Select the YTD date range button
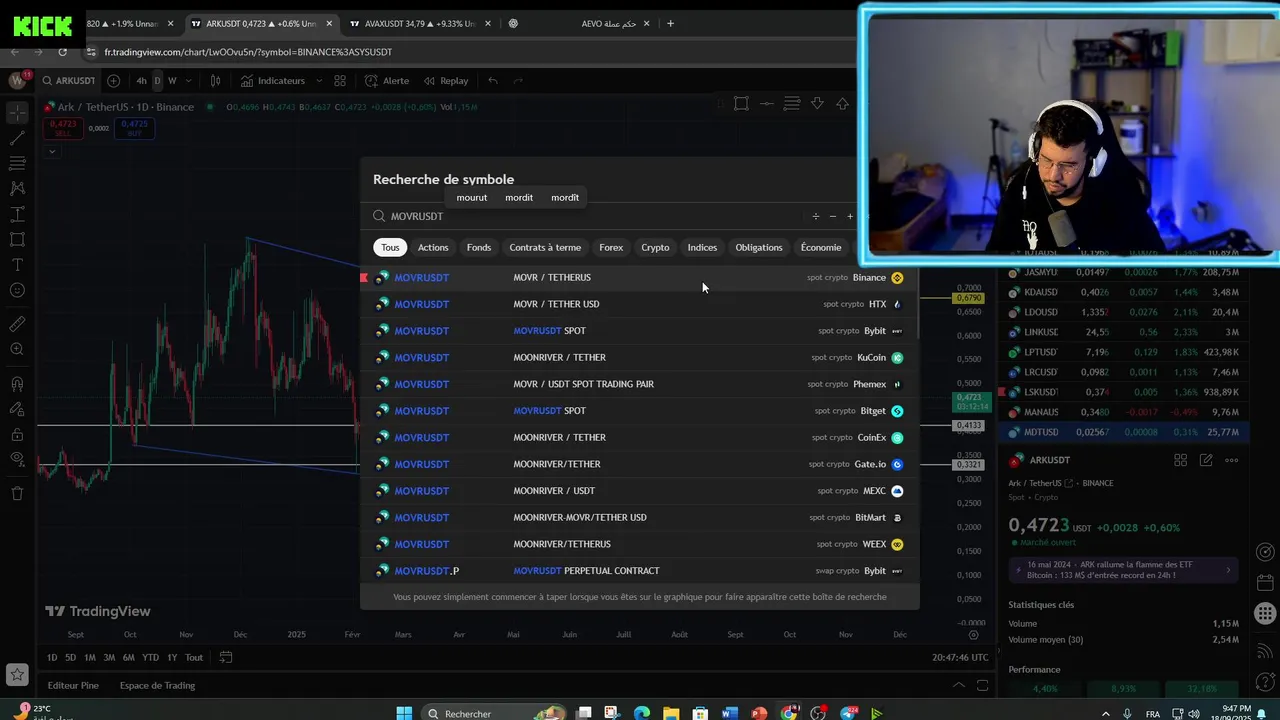1280x720 pixels. (150, 657)
